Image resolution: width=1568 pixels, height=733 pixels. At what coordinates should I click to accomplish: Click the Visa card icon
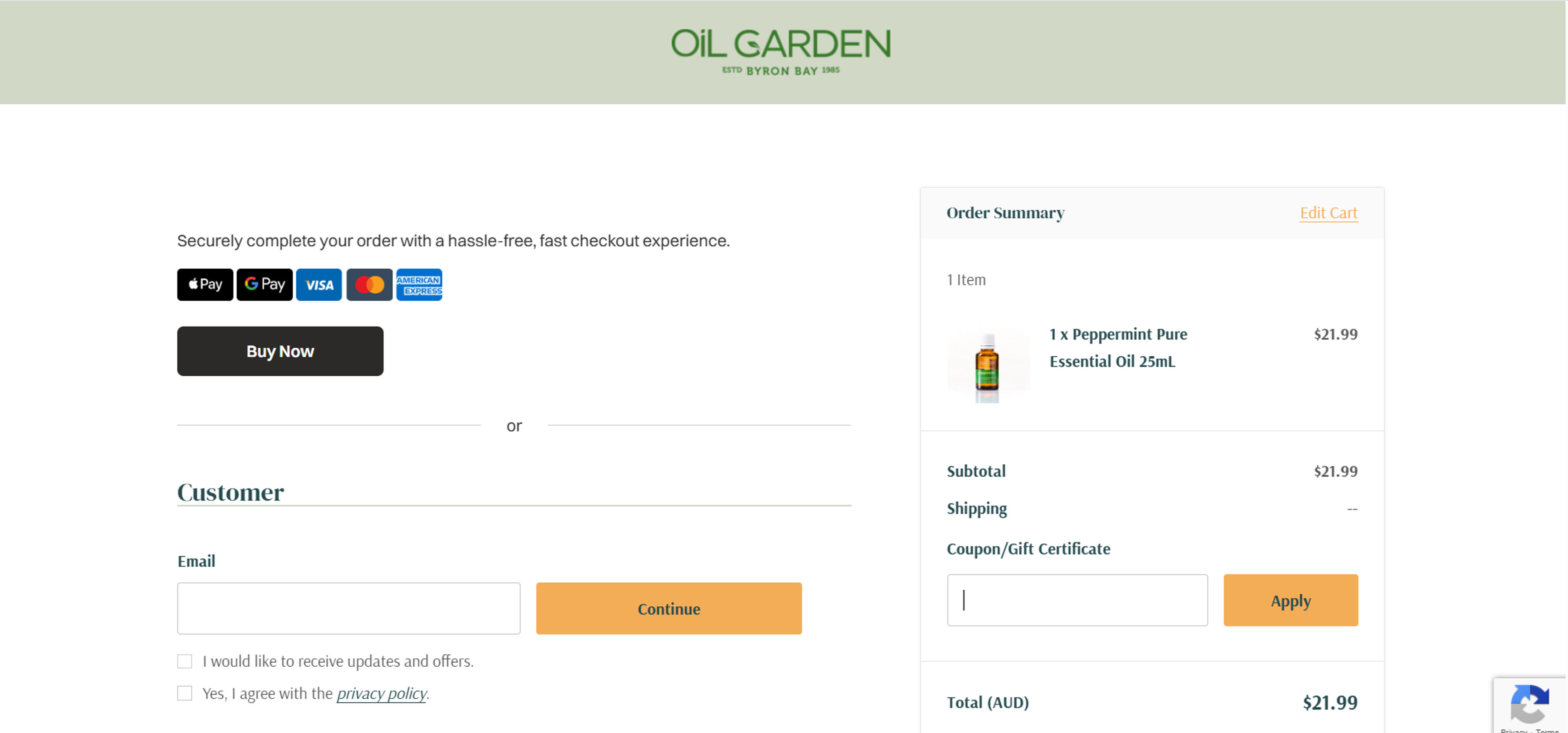coord(319,284)
